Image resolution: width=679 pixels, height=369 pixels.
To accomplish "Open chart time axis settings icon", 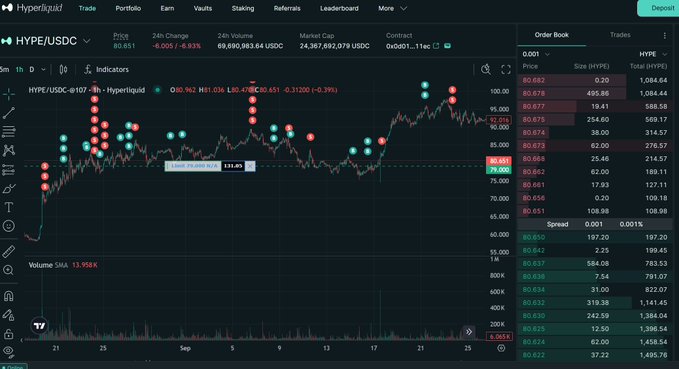I will coord(501,348).
